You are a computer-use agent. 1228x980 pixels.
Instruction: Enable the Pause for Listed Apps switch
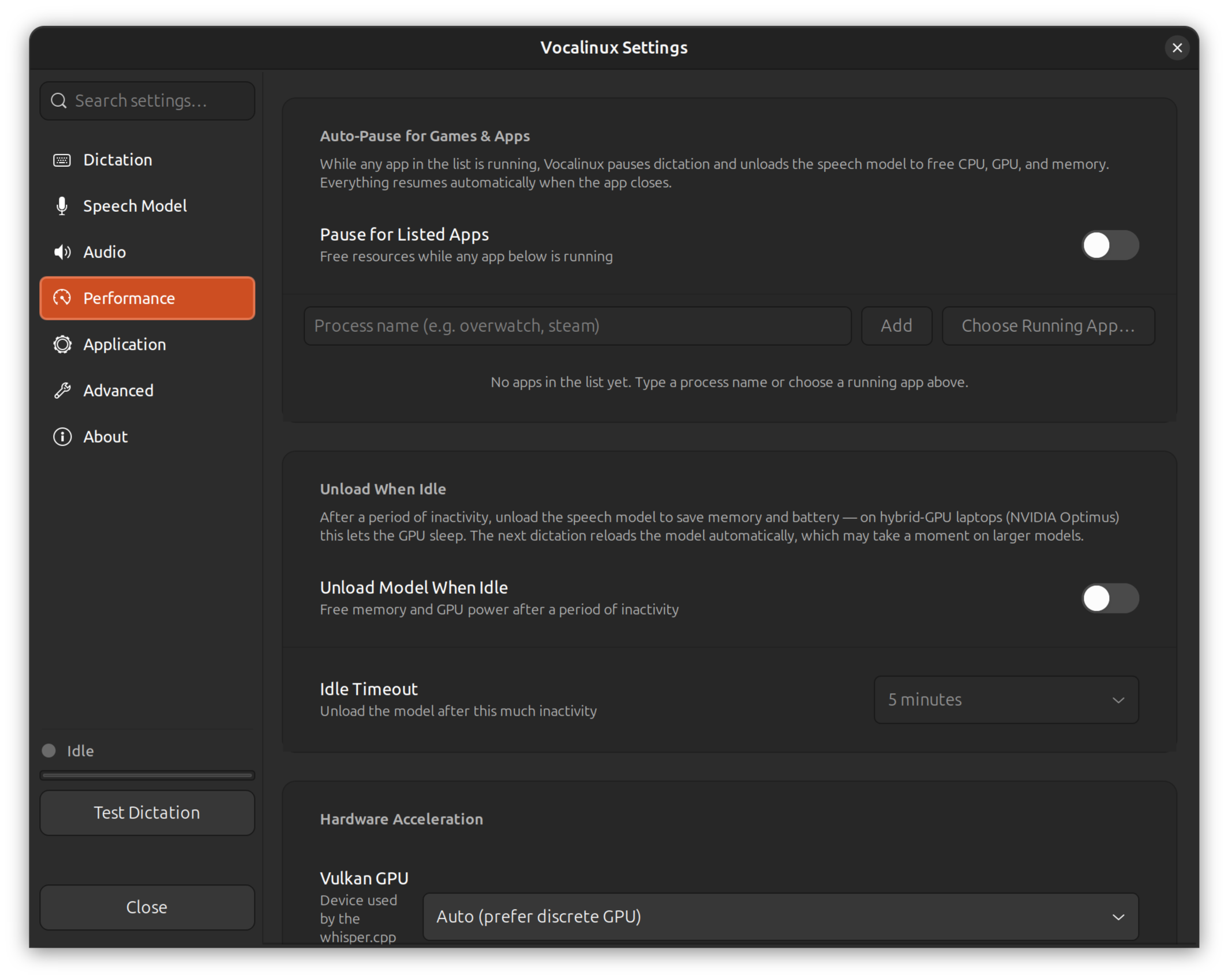pos(1110,245)
